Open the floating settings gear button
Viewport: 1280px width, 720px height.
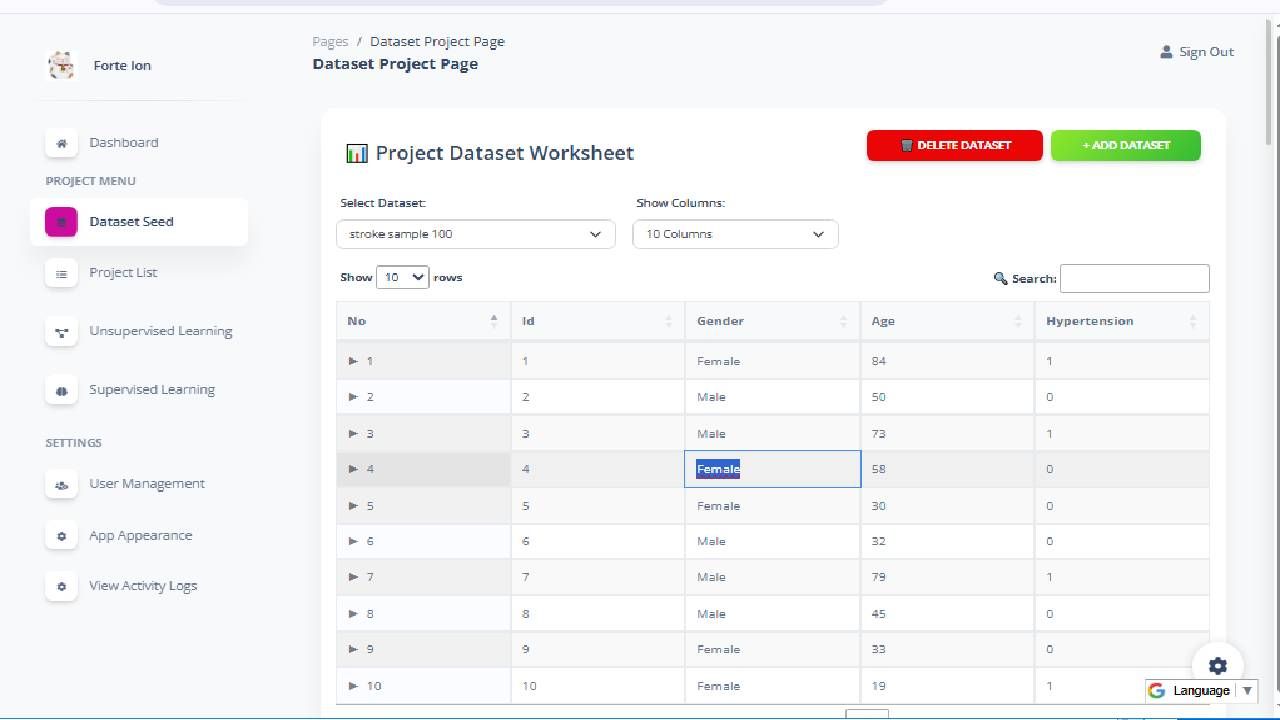[x=1217, y=666]
